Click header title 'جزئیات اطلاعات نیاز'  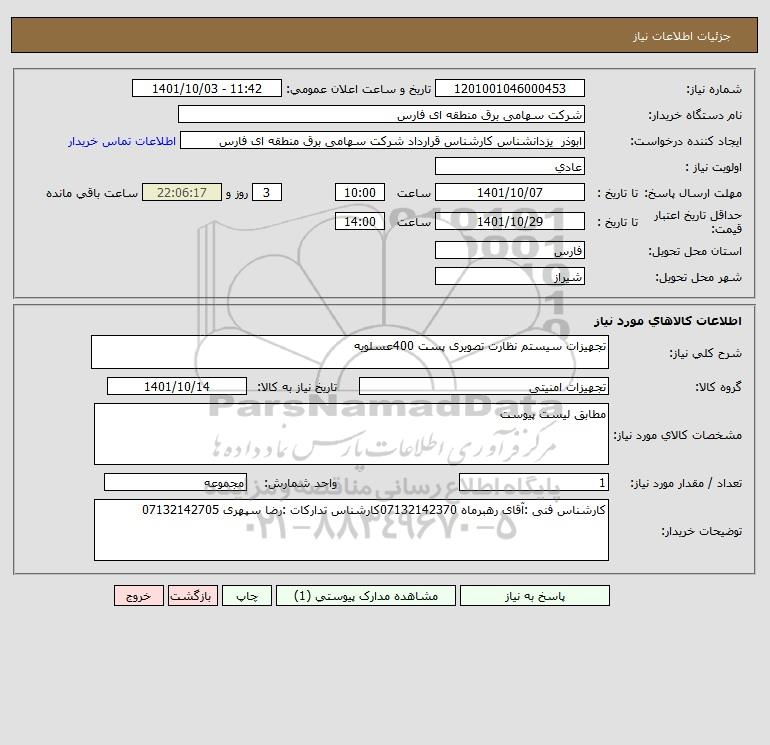[x=682, y=36]
